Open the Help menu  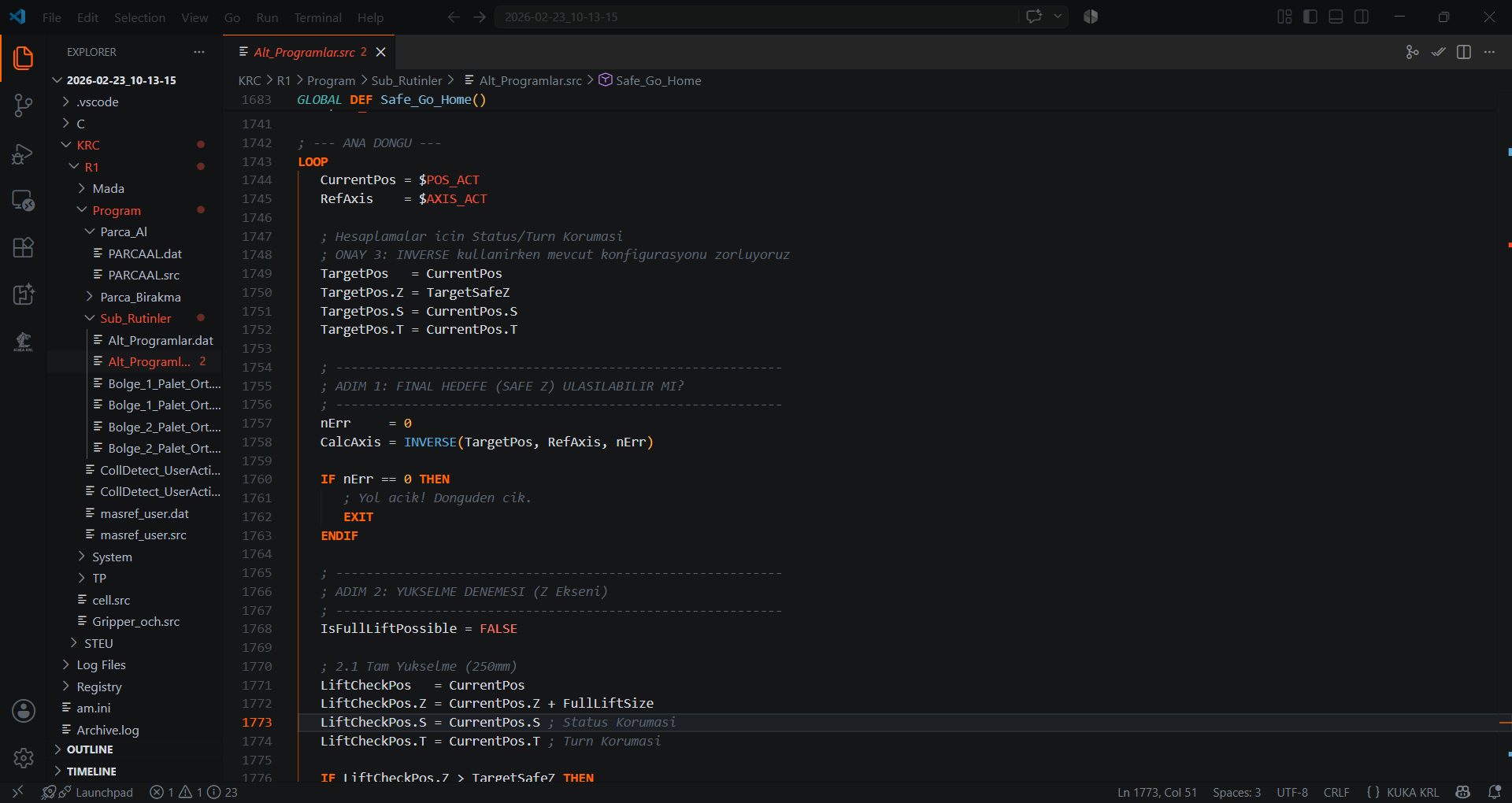(370, 17)
